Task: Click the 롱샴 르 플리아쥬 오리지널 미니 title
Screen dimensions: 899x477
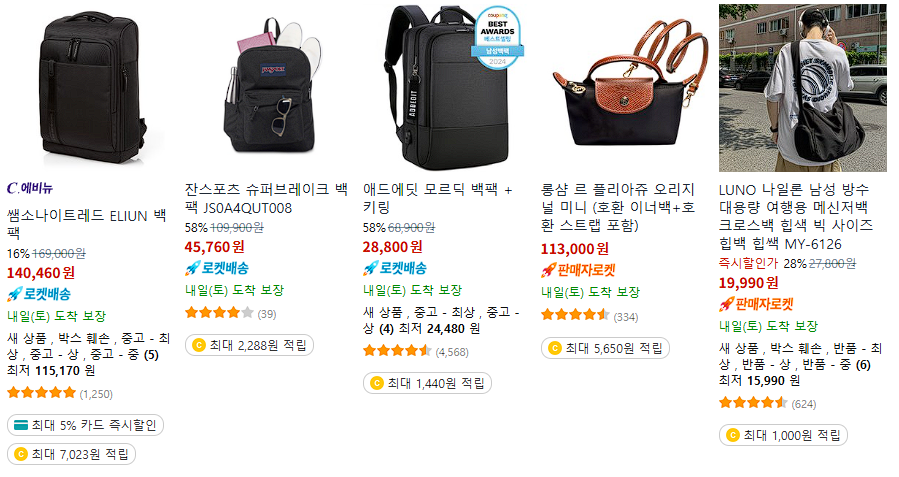Action: pos(618,207)
